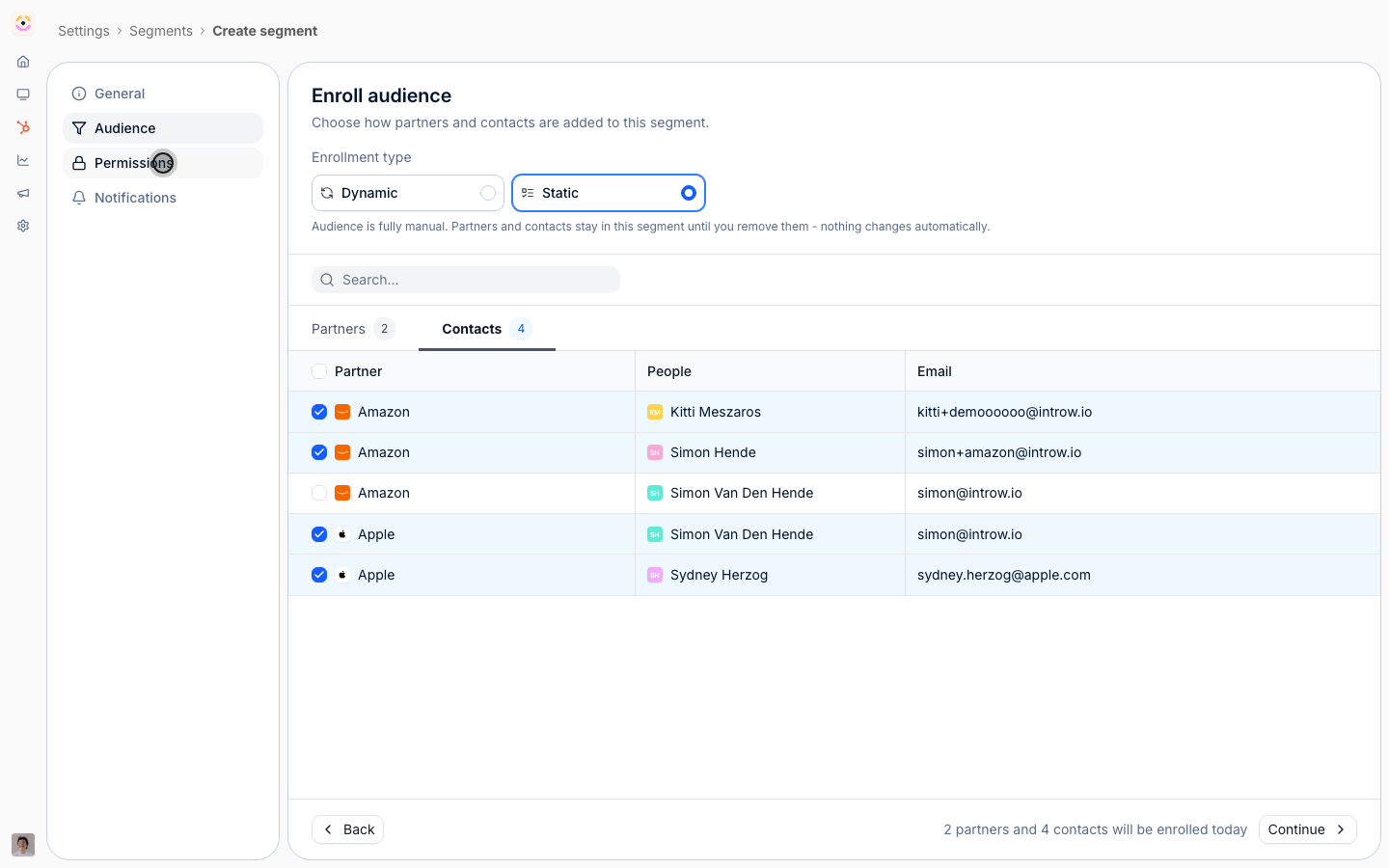Open the settings gear icon in sidebar

(23, 226)
